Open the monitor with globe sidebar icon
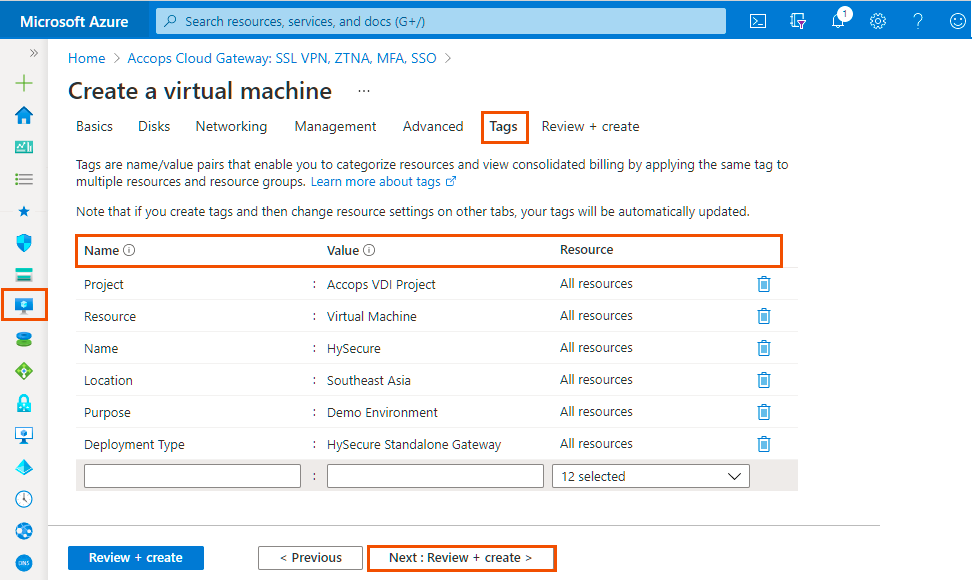972x580 pixels. 24,435
